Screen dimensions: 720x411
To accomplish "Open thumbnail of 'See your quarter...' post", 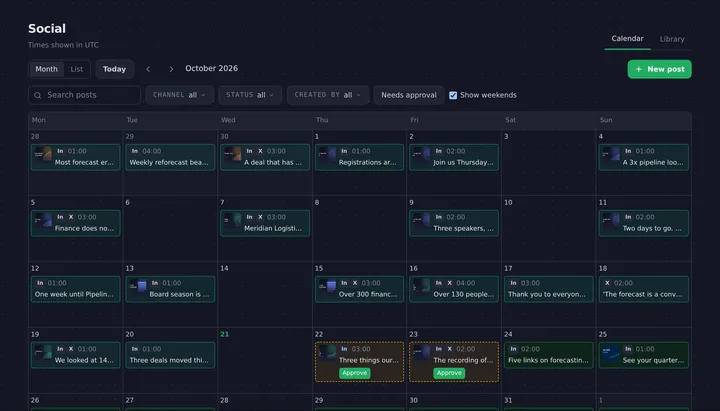I will click(611, 352).
